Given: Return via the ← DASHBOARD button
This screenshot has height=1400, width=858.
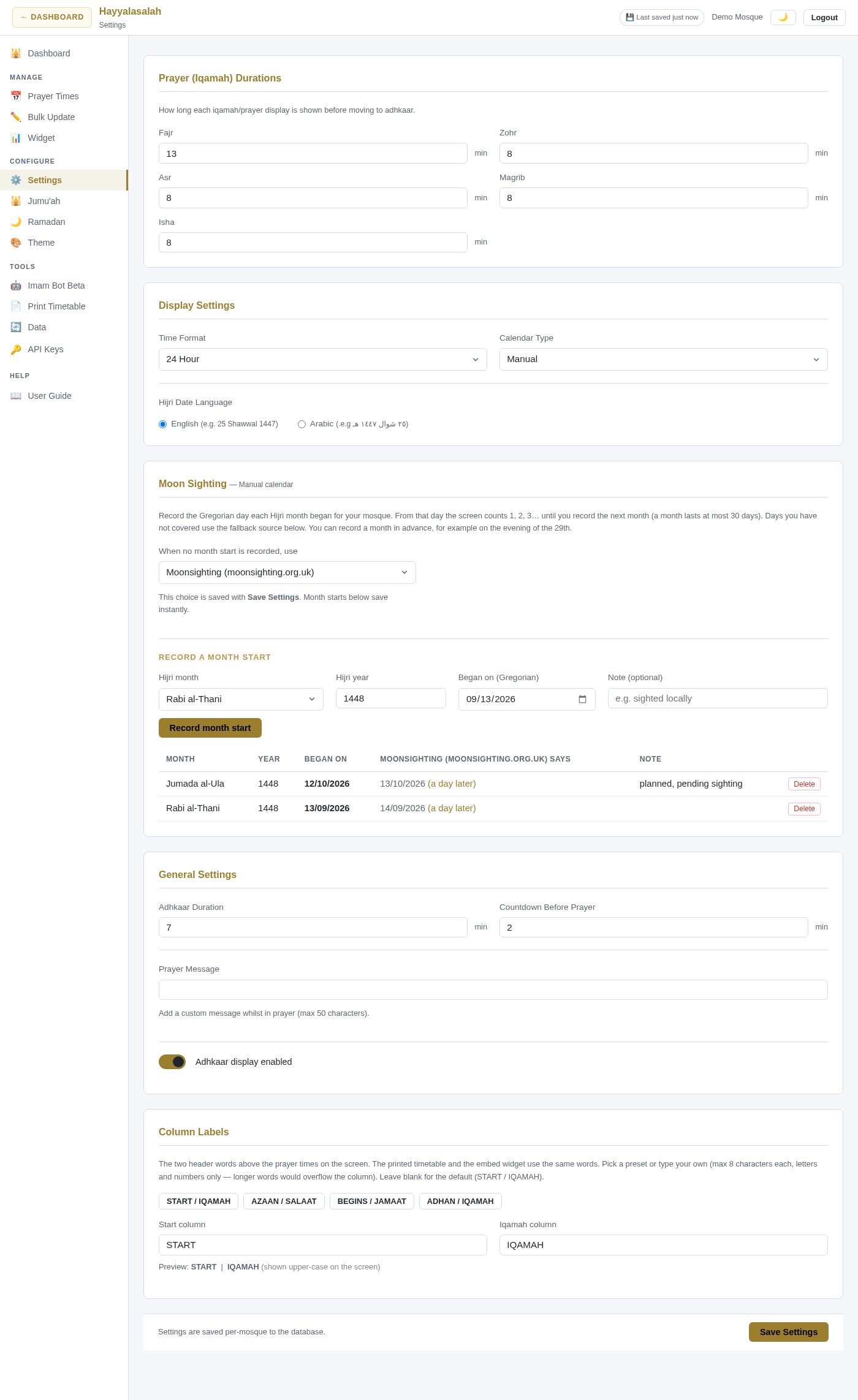Looking at the screenshot, I should point(52,17).
